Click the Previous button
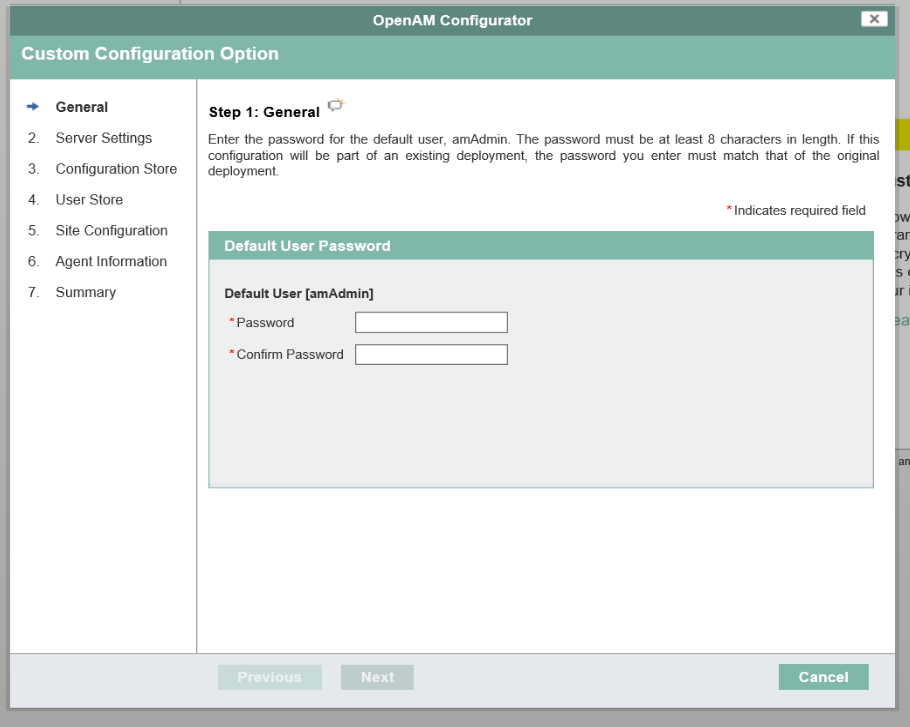Image resolution: width=910 pixels, height=727 pixels. 270,677
